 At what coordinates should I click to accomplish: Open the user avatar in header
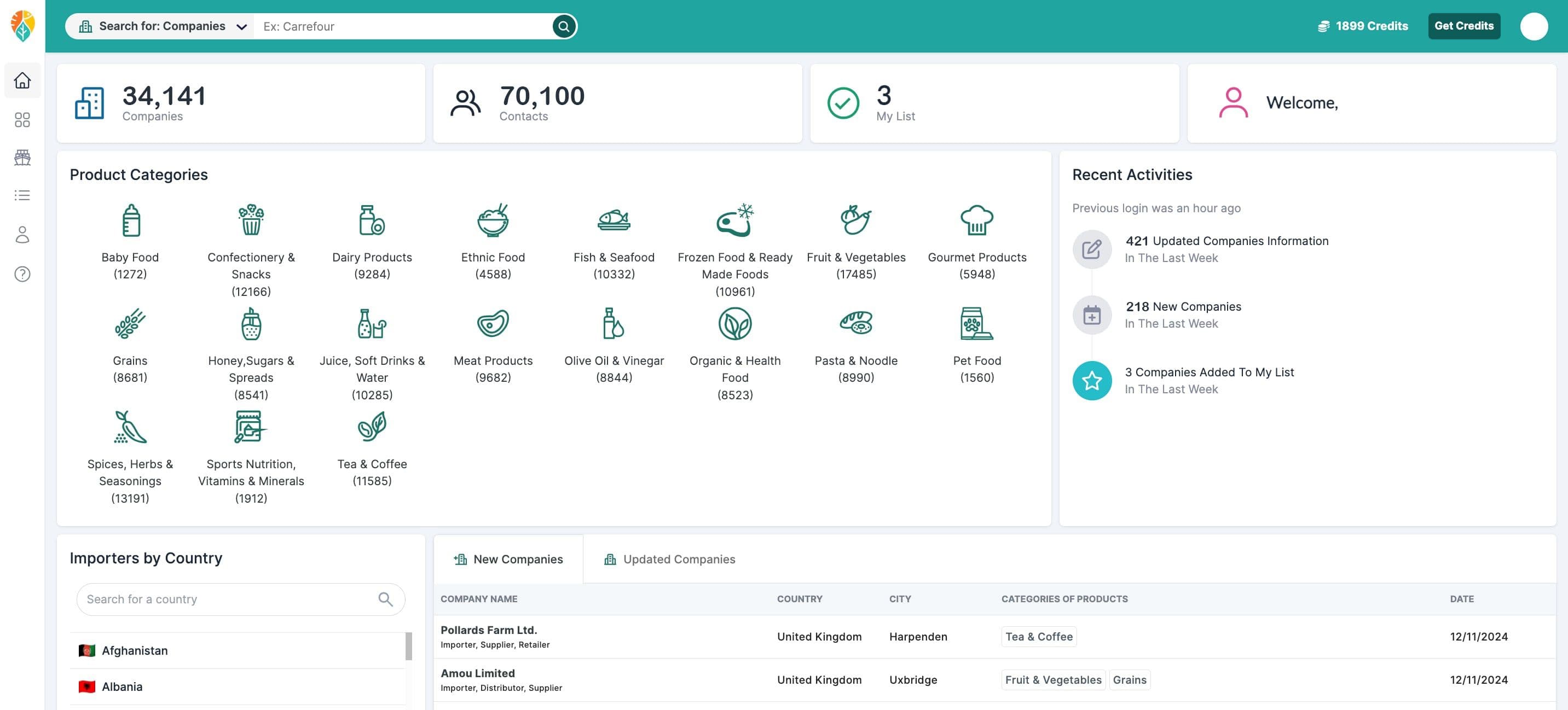(1534, 26)
